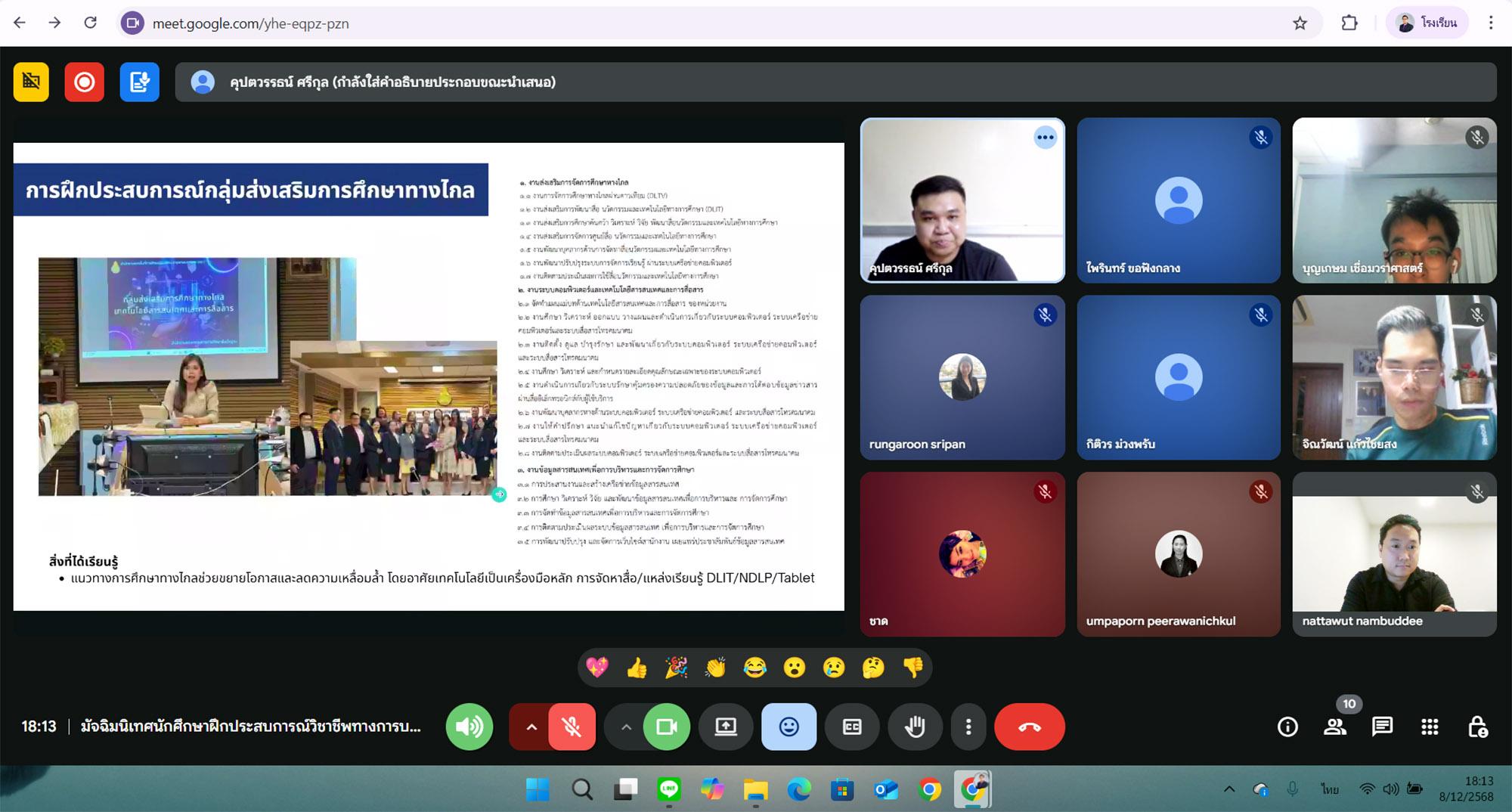Screen dimensions: 1512x812
Task: Open LINE app from the taskbar
Action: 668,790
